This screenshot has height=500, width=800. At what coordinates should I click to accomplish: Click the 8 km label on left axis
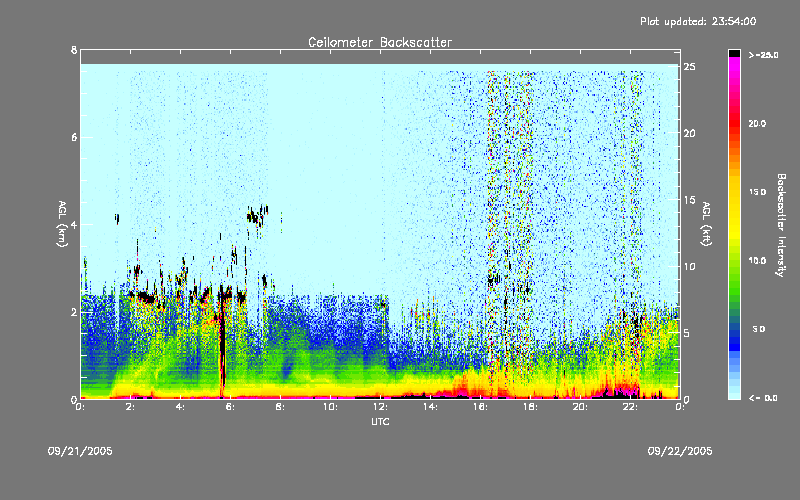pos(74,50)
